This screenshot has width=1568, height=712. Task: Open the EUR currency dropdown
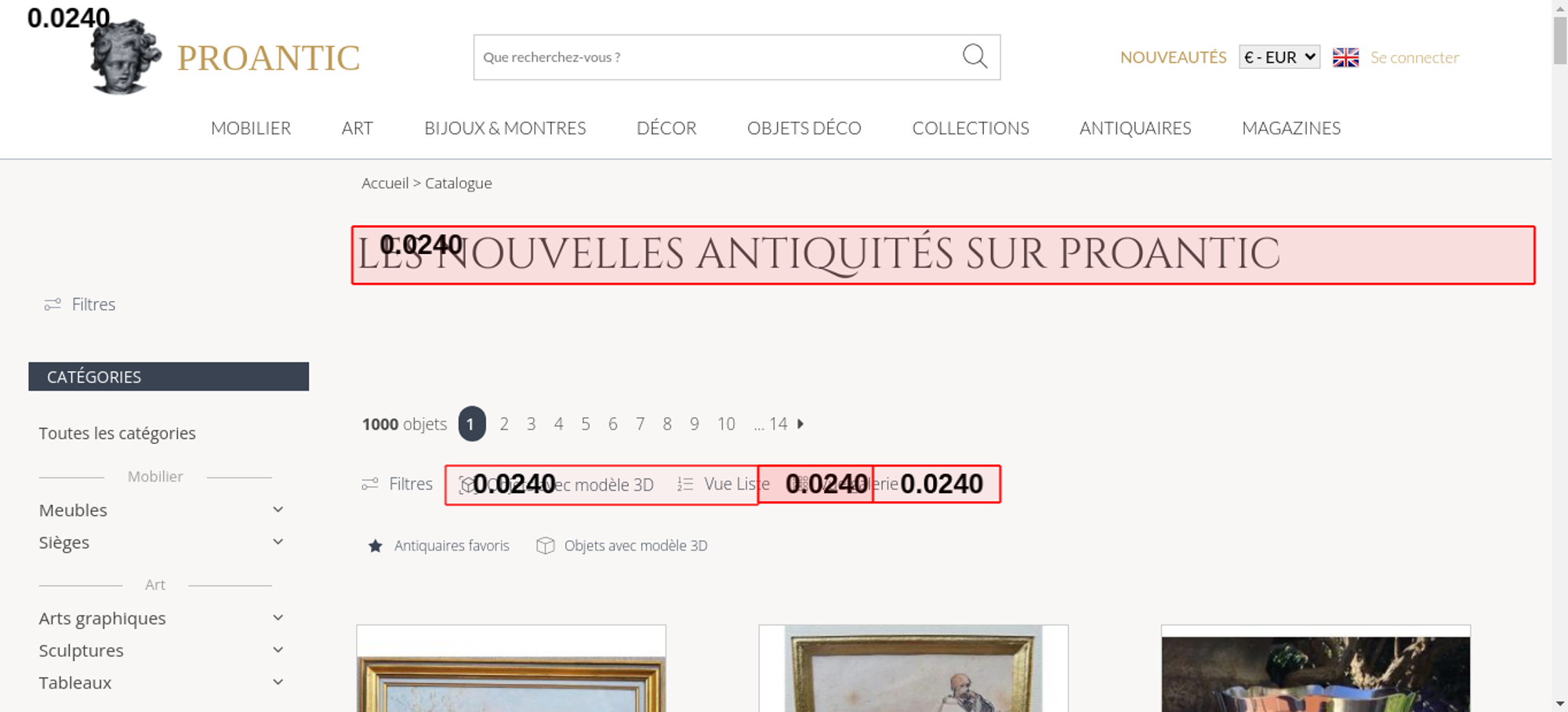[x=1279, y=57]
